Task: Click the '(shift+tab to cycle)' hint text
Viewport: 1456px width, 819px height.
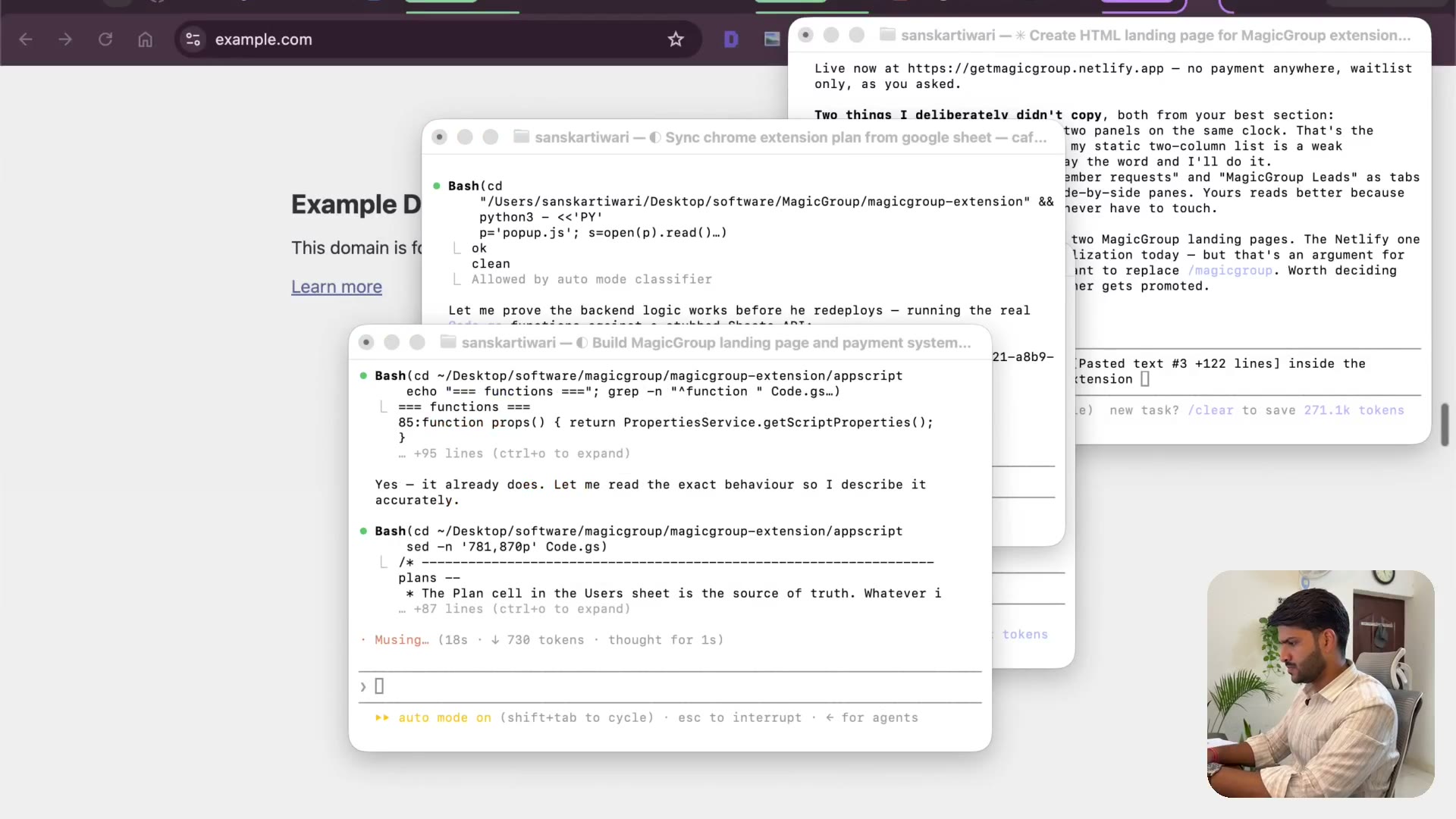Action: click(576, 717)
